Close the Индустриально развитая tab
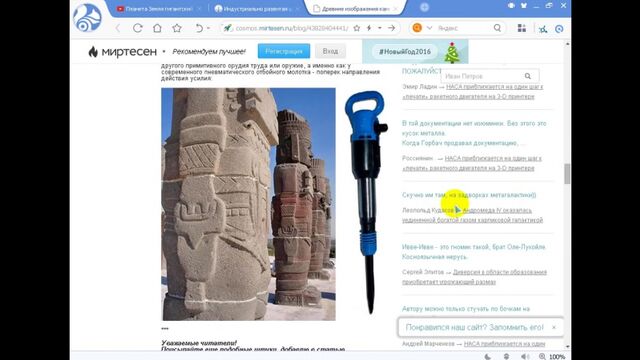Viewport: 640px width, 360px height. (298, 9)
